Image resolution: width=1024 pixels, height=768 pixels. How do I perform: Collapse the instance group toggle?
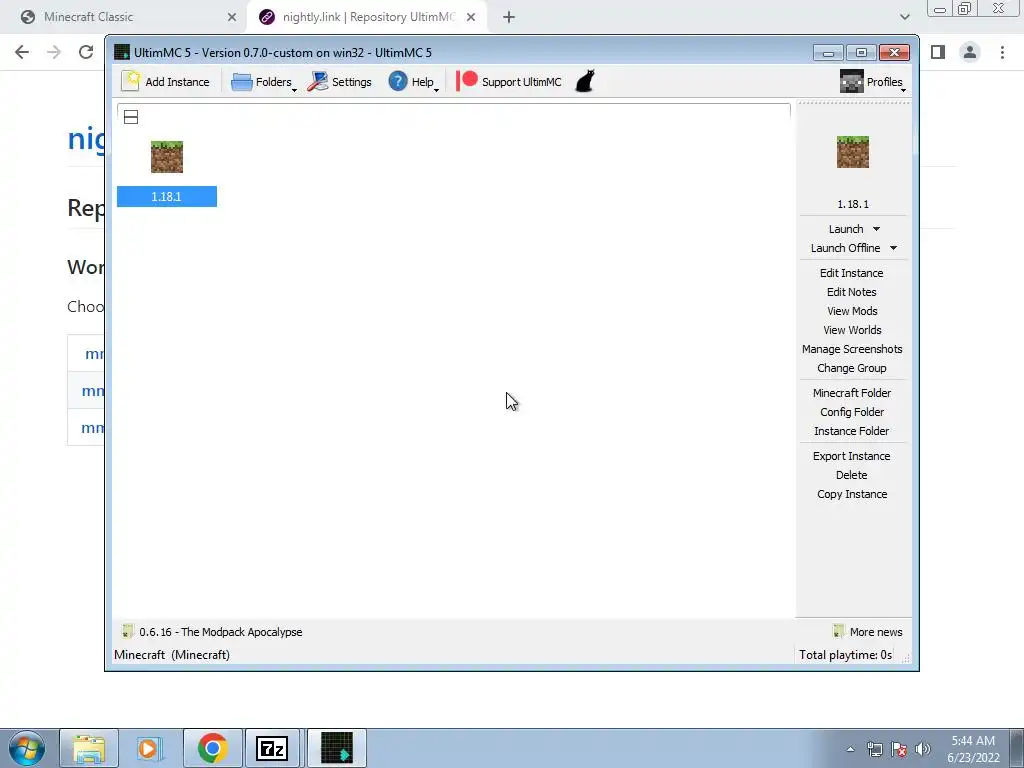pos(131,117)
